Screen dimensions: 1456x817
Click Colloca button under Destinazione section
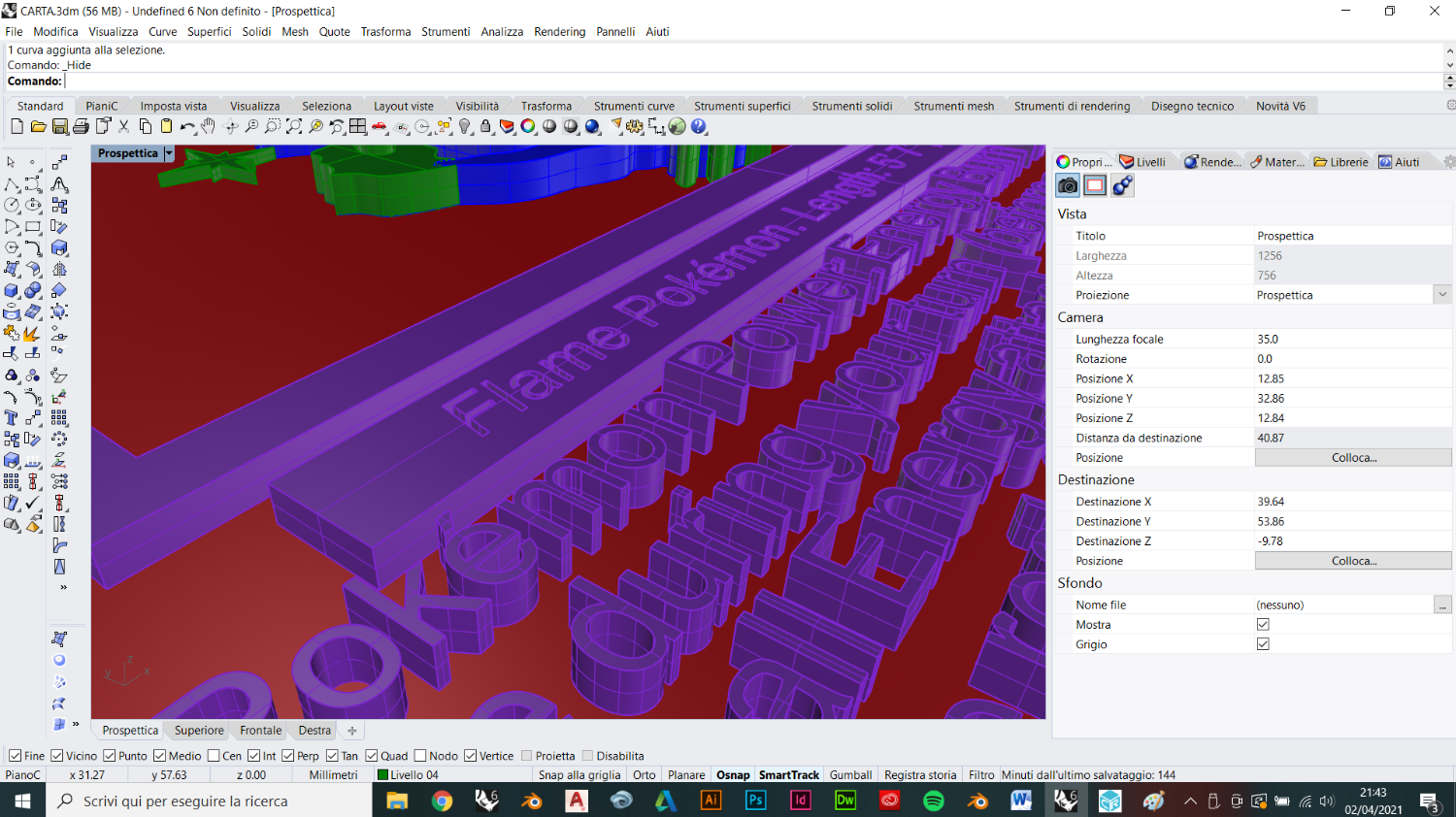tap(1353, 561)
